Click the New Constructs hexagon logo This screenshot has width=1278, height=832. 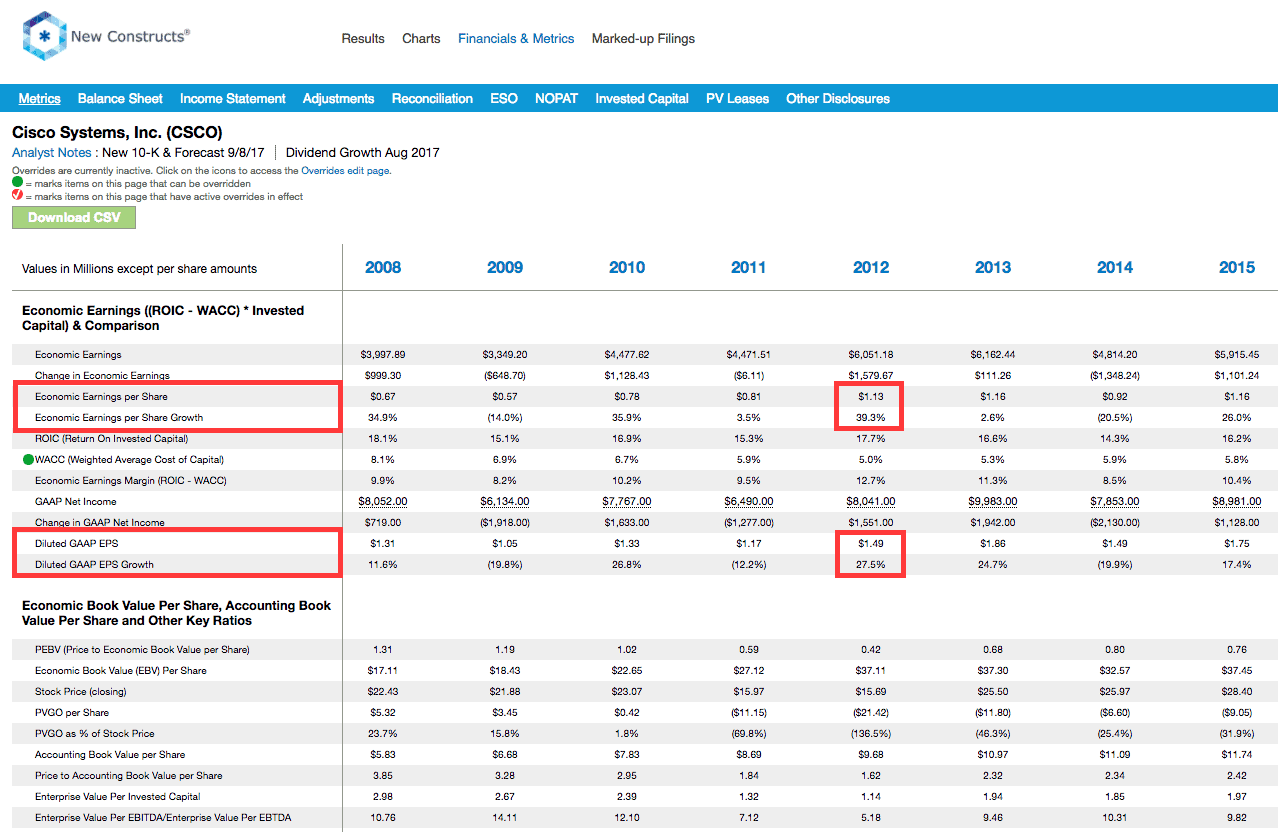click(x=43, y=38)
